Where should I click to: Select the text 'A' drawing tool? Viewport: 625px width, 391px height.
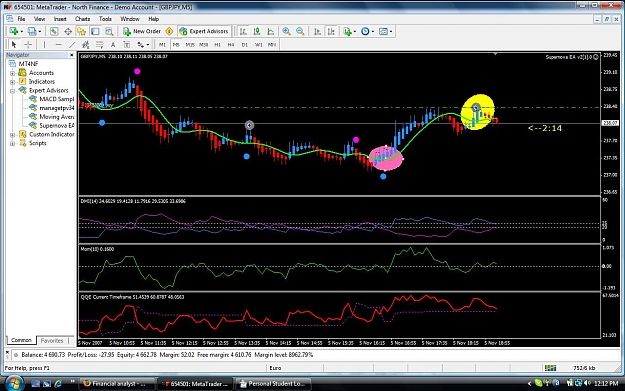[113, 44]
